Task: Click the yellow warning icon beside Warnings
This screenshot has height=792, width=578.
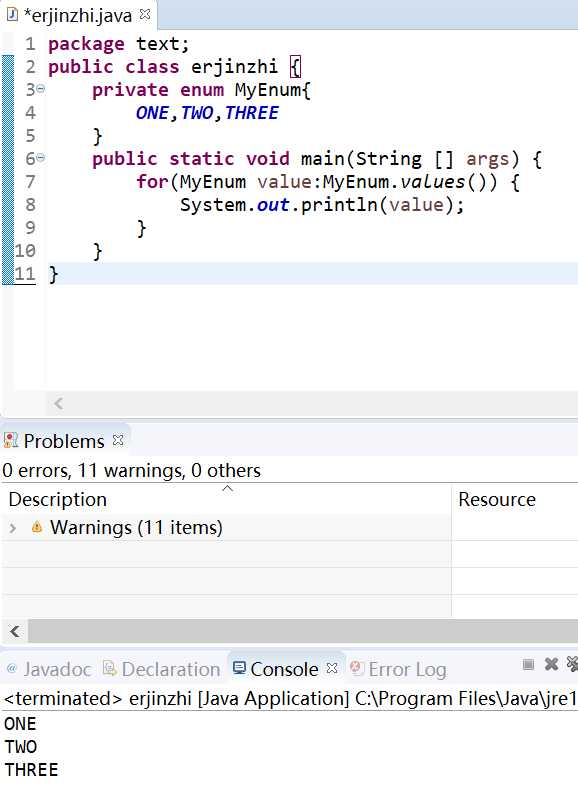Action: click(36, 527)
